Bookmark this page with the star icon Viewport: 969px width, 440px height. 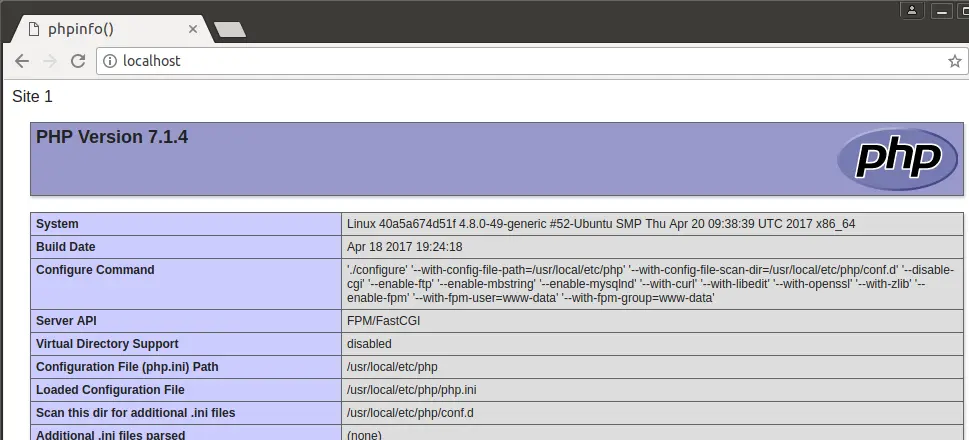click(955, 61)
